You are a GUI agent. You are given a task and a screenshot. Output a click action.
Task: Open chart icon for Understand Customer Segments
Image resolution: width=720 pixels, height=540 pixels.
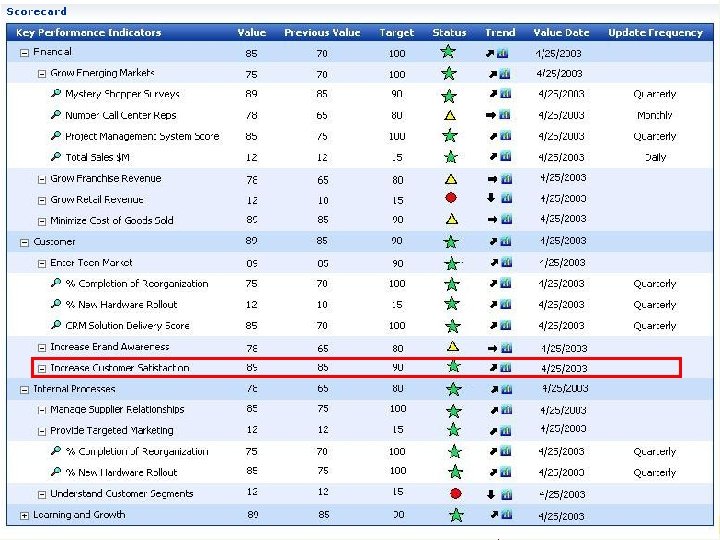coord(506,495)
